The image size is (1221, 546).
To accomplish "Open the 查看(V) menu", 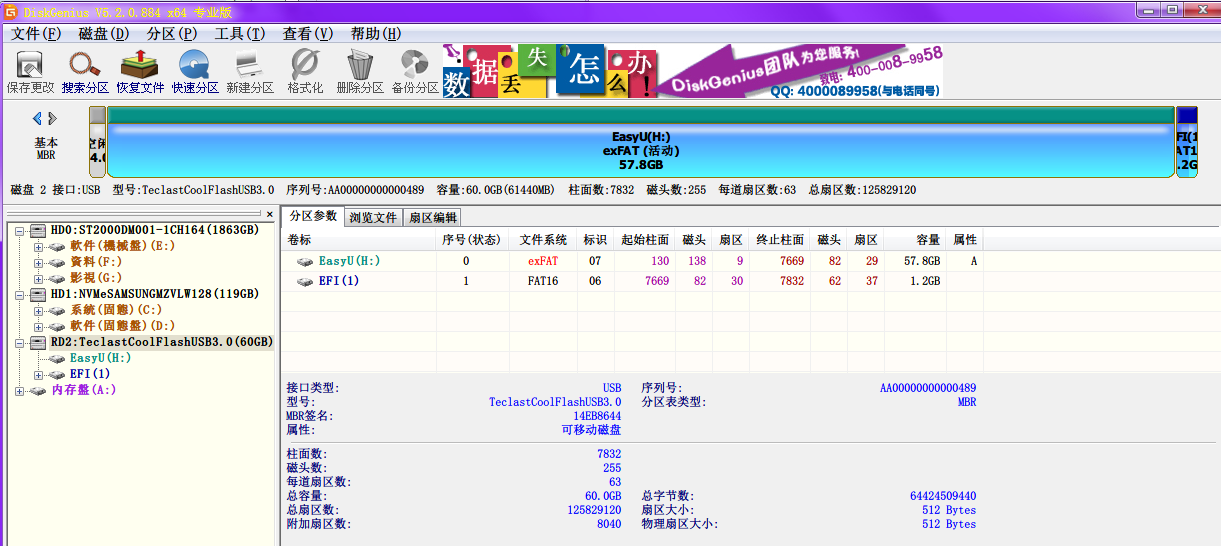I will point(308,33).
